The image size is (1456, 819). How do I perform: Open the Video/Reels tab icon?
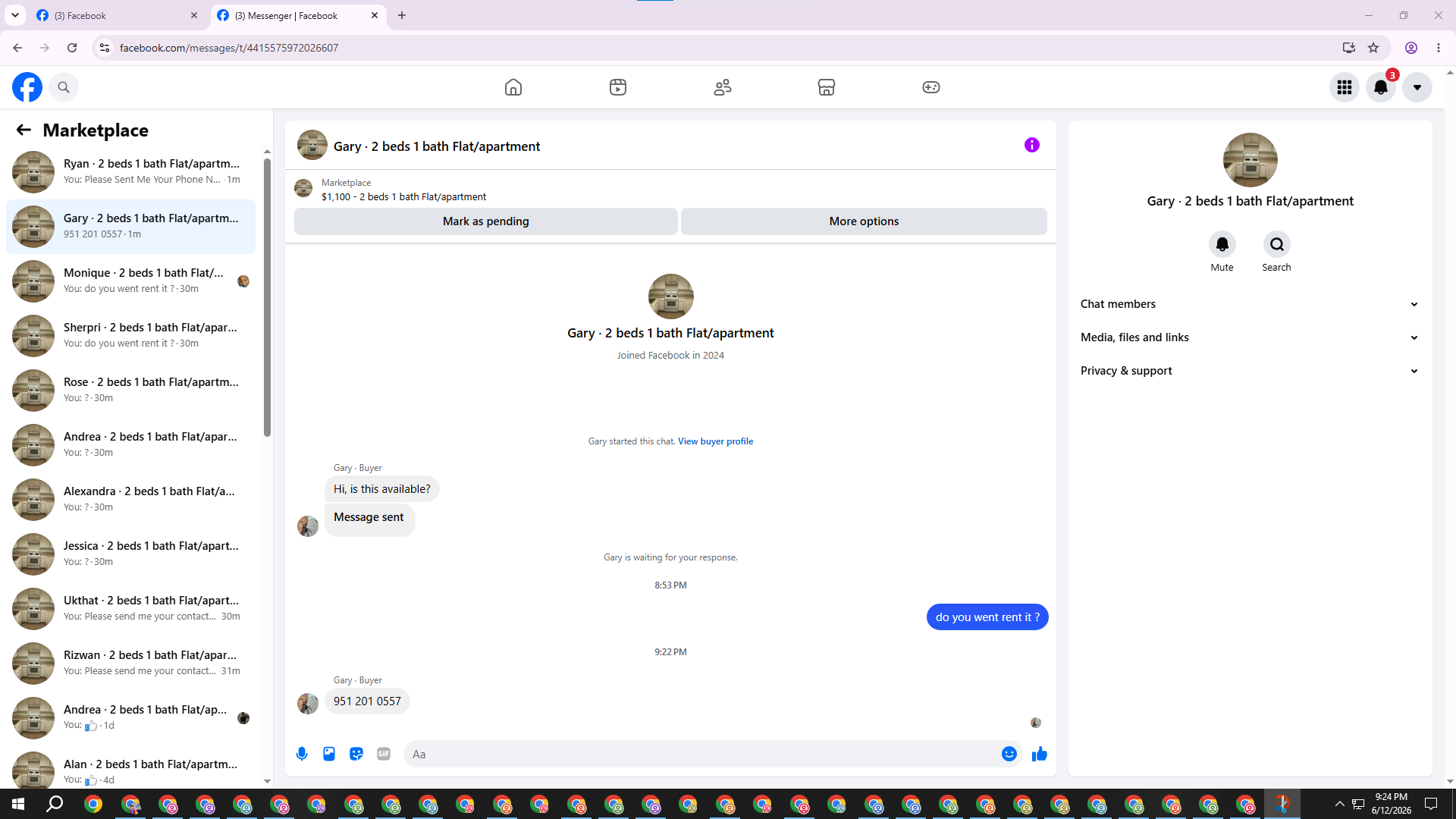click(618, 87)
